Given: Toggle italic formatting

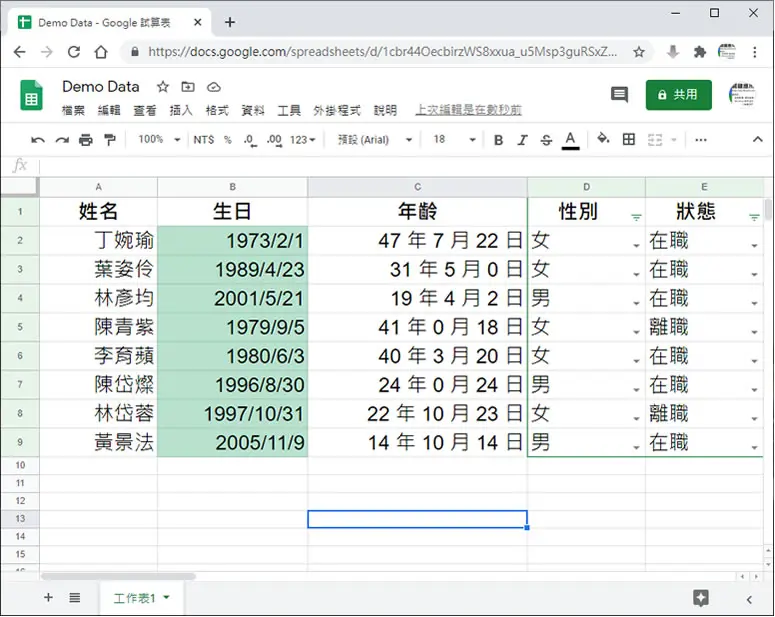Looking at the screenshot, I should click(x=522, y=140).
